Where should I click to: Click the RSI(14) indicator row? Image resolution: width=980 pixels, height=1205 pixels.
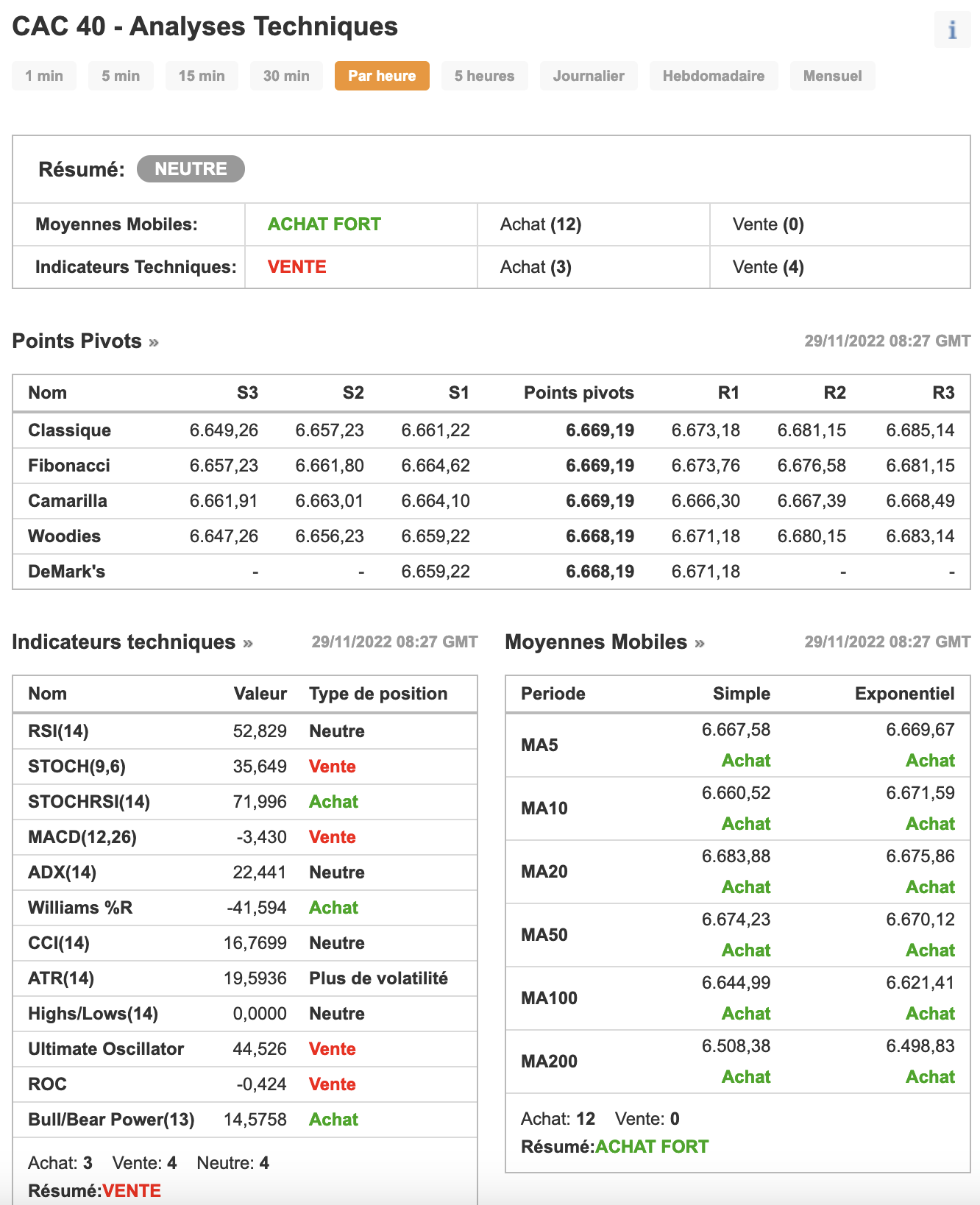click(x=58, y=731)
